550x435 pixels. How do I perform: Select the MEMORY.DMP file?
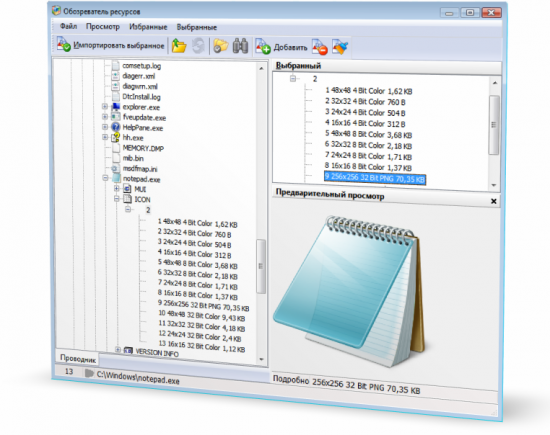click(143, 148)
